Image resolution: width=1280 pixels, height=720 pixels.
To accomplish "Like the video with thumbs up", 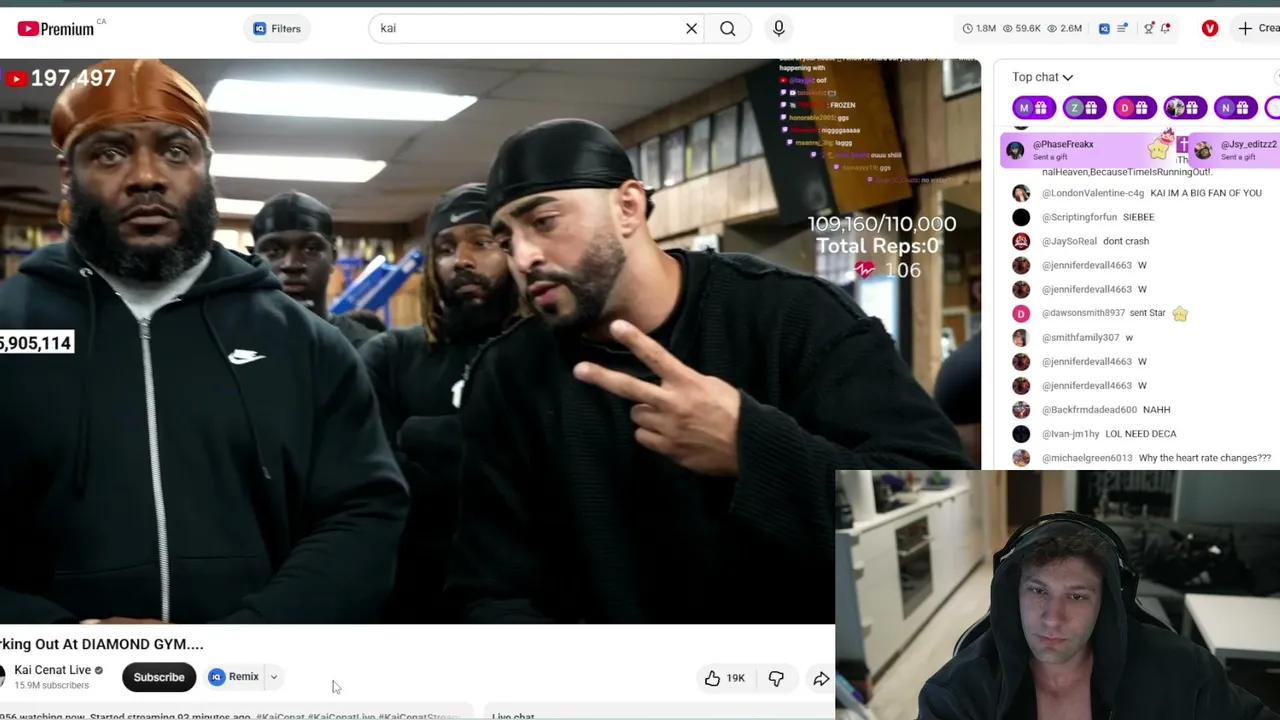I will [x=725, y=678].
